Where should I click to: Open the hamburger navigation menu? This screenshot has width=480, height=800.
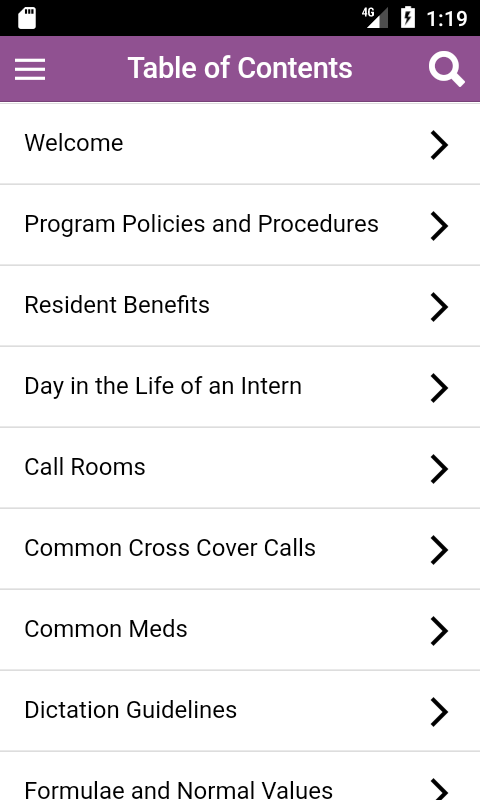pyautogui.click(x=30, y=69)
